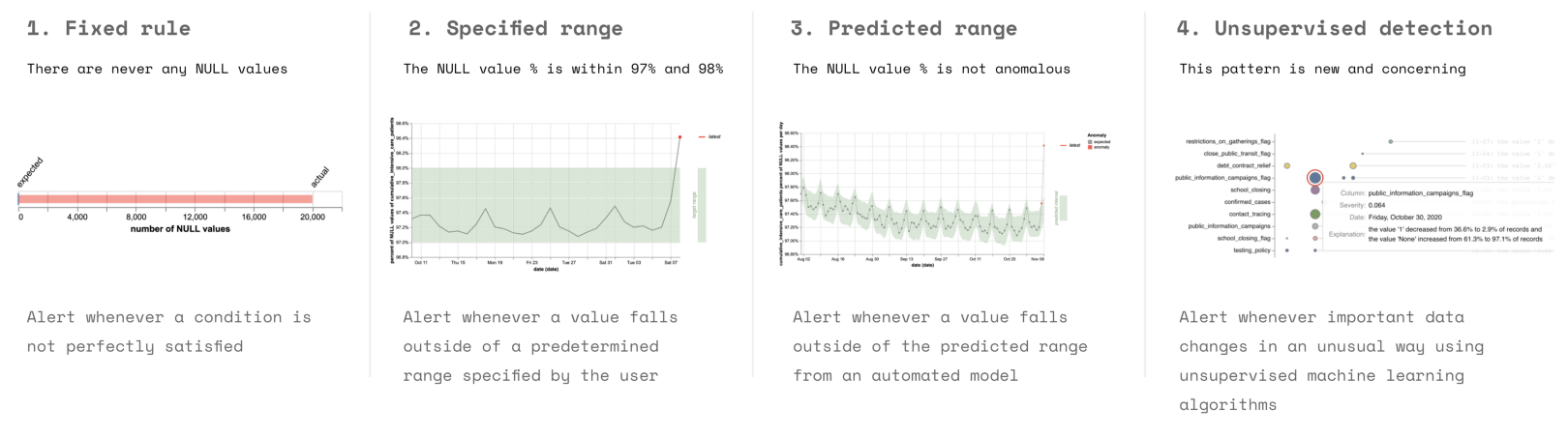Click the teal restrictions_on_gatherings_flag dot
This screenshot has height=438, width=1568.
pyautogui.click(x=1390, y=142)
